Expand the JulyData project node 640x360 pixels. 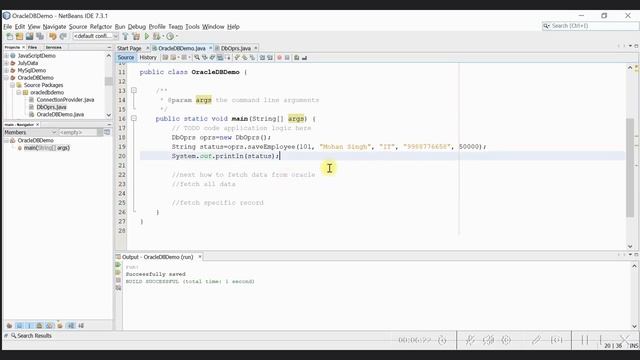click(x=7, y=63)
